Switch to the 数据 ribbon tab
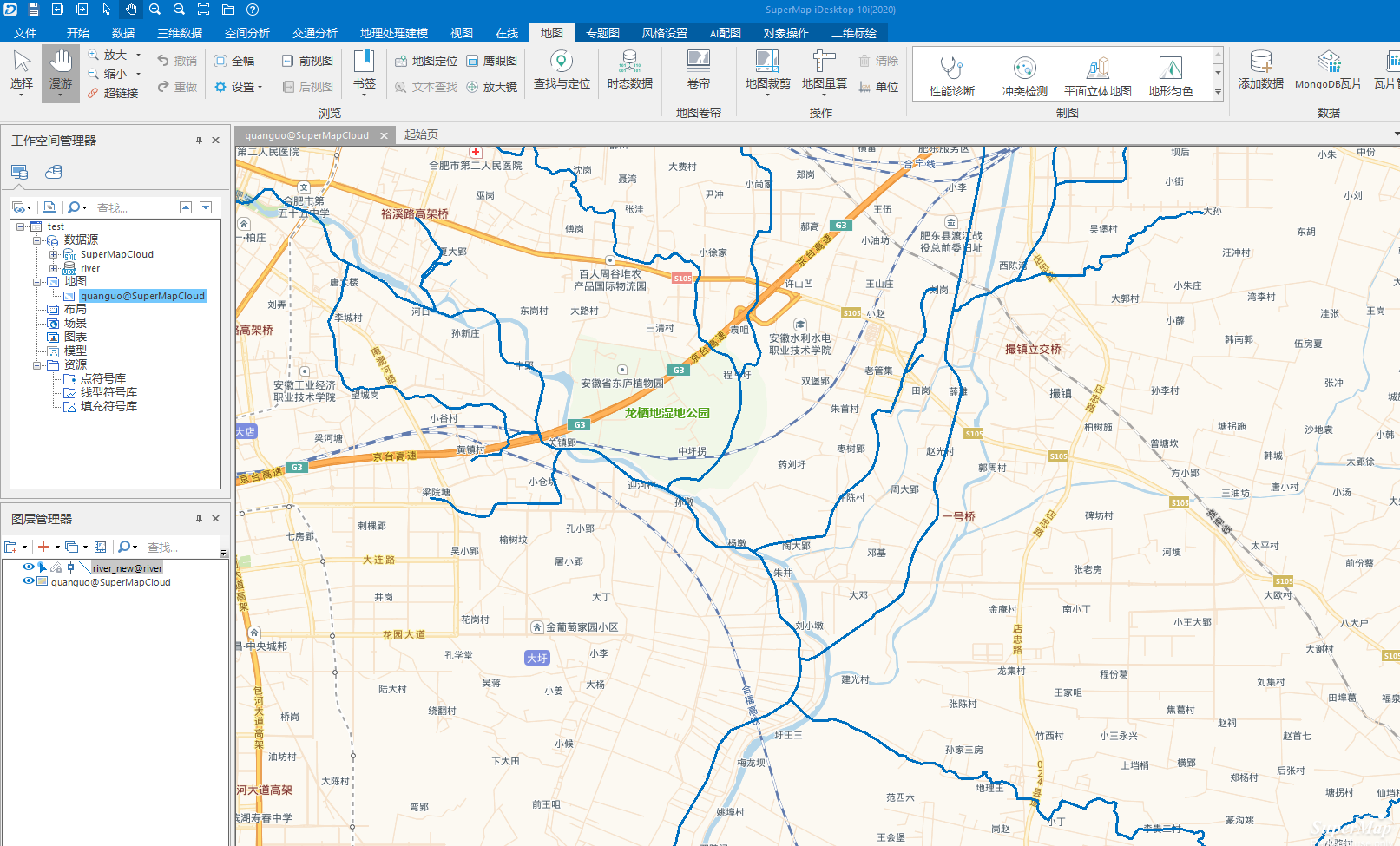This screenshot has height=846, width=1400. click(123, 33)
